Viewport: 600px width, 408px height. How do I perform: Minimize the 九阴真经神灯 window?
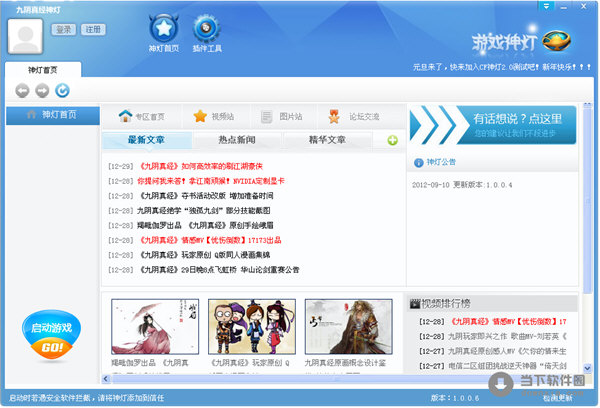coord(564,7)
